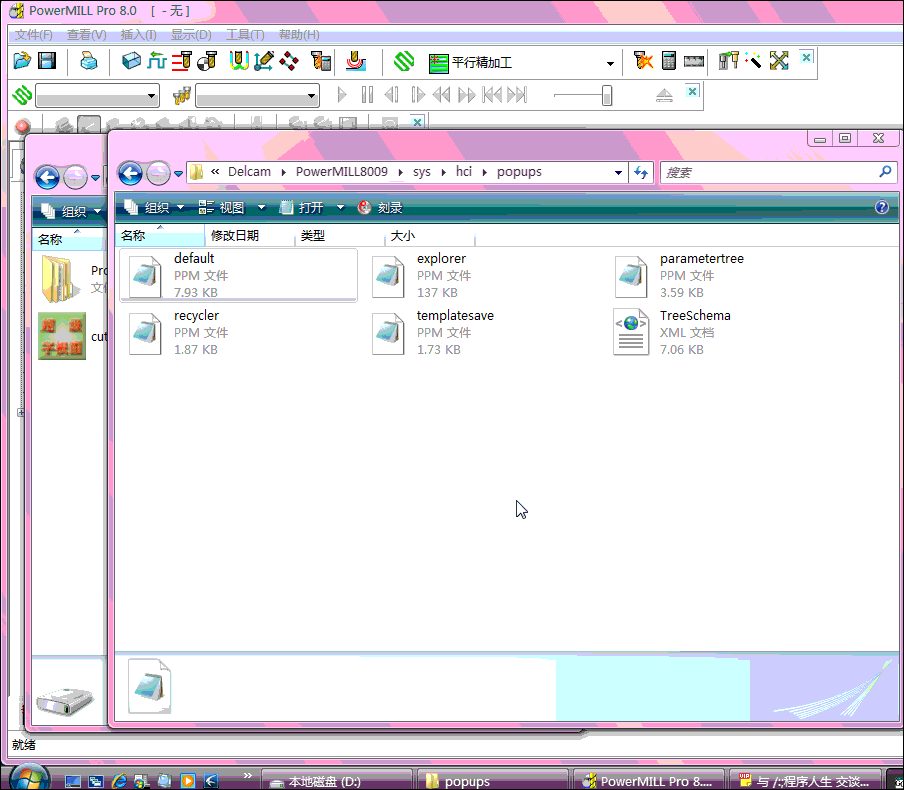Open the leads and links tool icon
904x790 pixels.
[238, 61]
